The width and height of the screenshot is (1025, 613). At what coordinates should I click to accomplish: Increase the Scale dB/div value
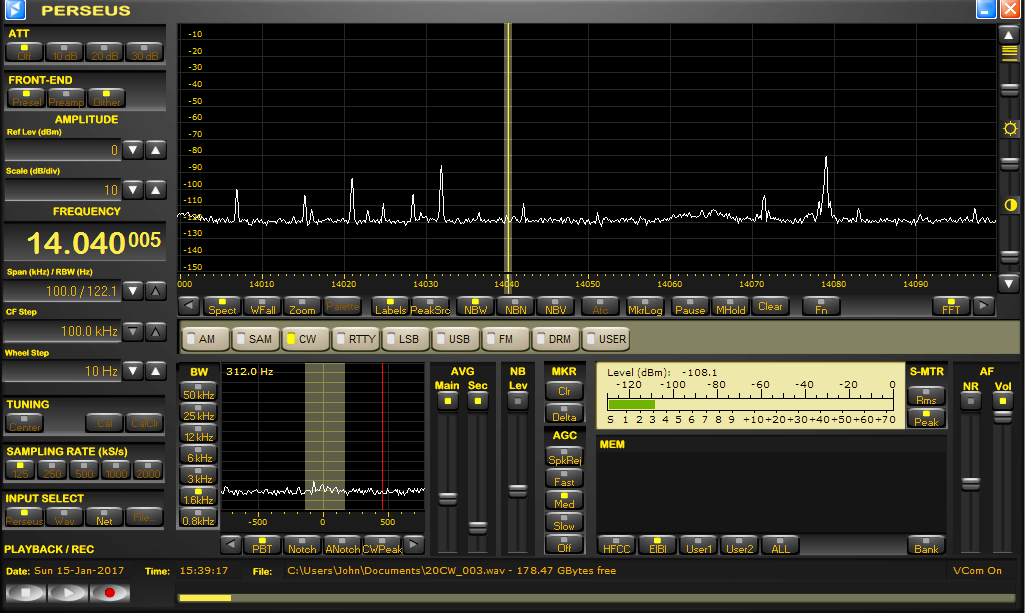[156, 190]
